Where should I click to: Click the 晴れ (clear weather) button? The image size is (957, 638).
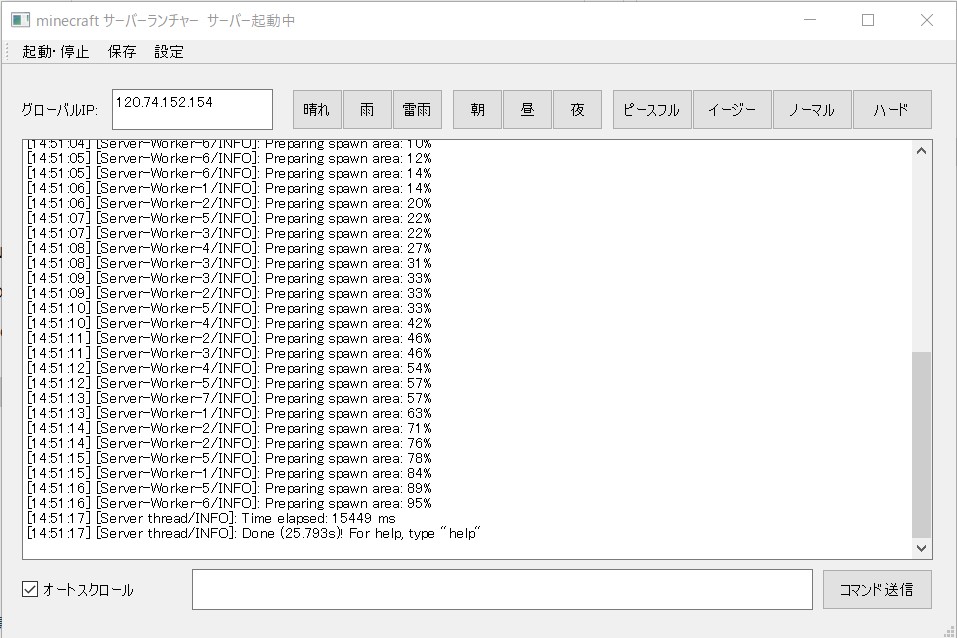(317, 110)
